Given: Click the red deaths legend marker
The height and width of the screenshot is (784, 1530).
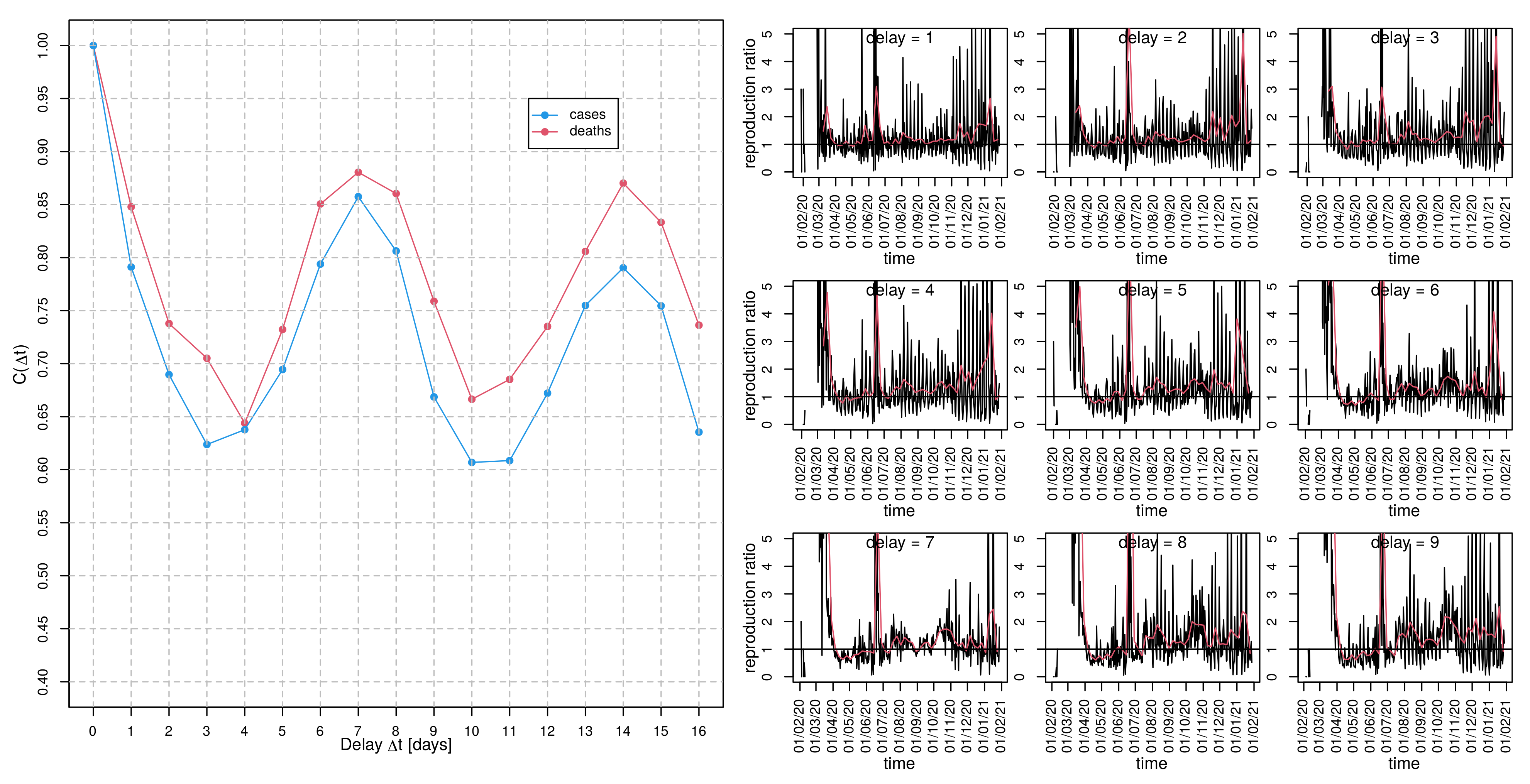Looking at the screenshot, I should [545, 131].
